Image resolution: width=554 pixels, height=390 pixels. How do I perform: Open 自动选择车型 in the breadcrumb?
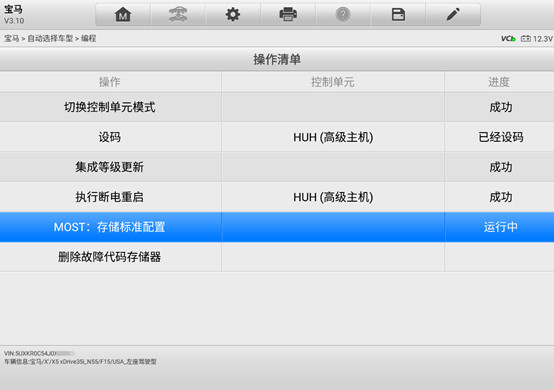[x=50, y=39]
